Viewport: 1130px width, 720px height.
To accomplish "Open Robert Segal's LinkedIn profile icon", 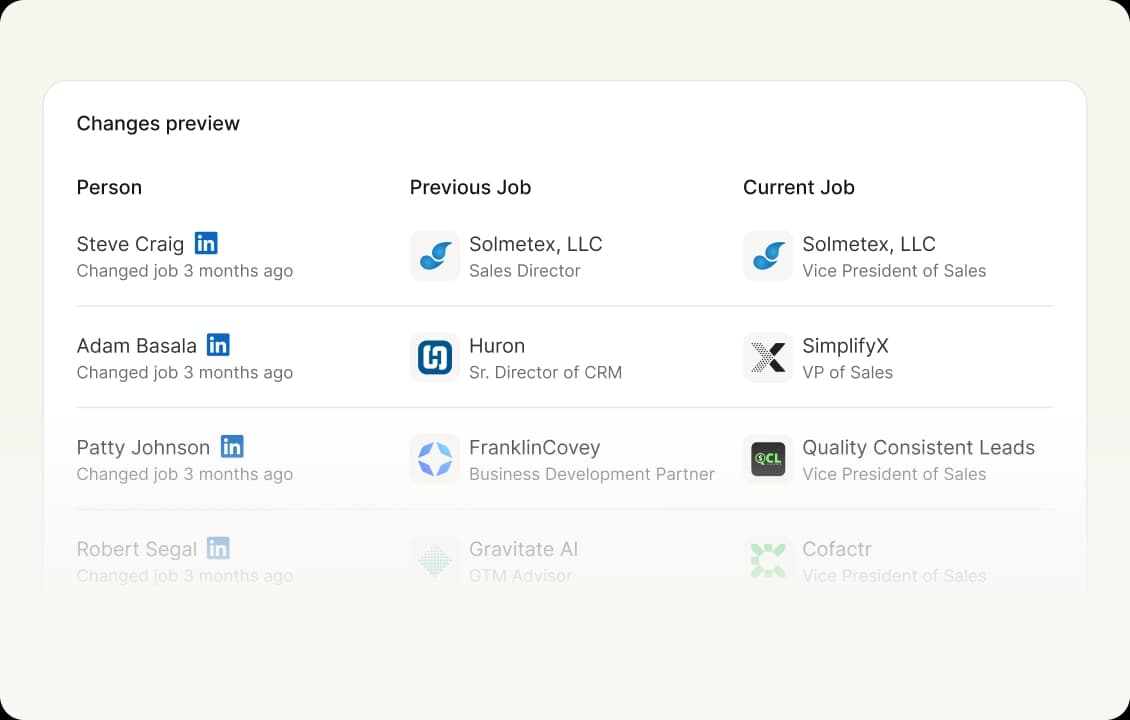I will (x=218, y=548).
